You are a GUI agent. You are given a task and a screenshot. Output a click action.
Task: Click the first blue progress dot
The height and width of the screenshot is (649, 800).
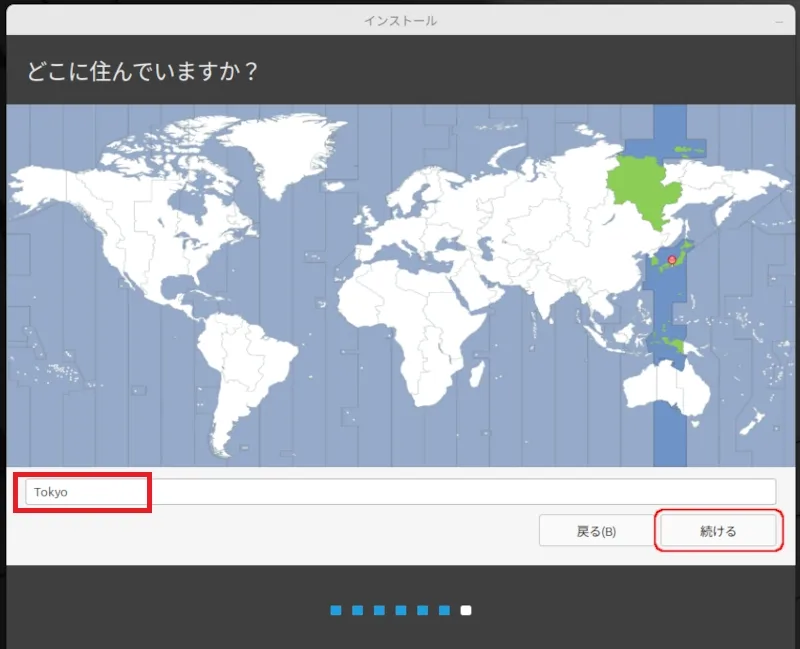click(x=336, y=610)
